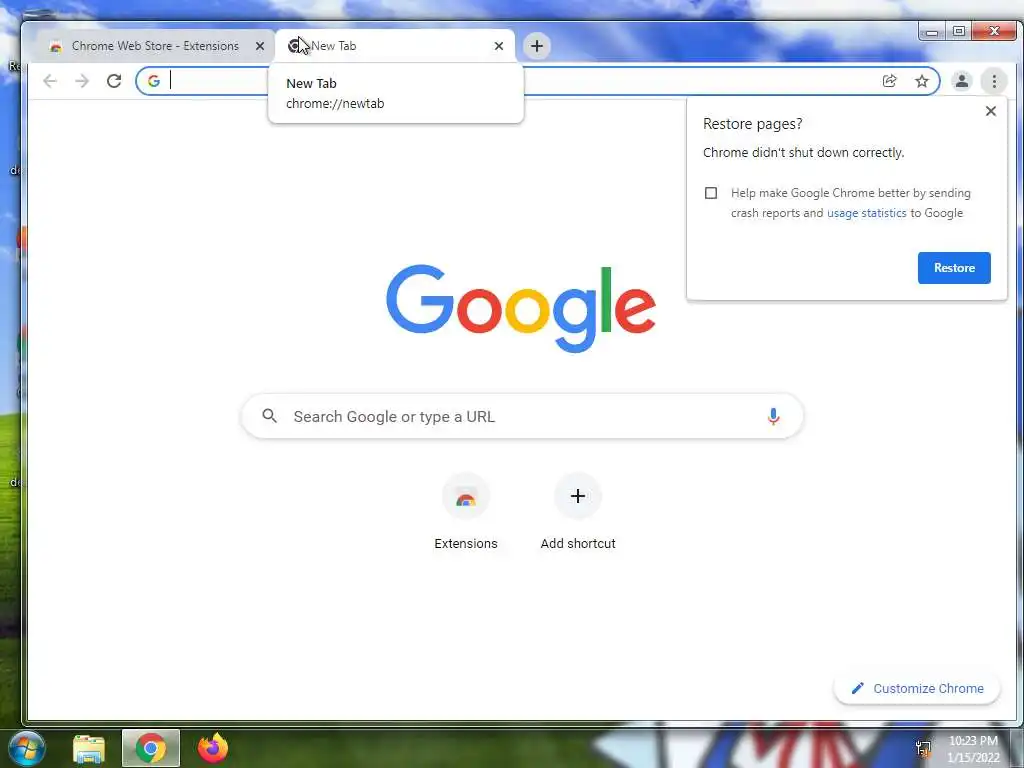Open the profile avatar menu

(x=961, y=81)
